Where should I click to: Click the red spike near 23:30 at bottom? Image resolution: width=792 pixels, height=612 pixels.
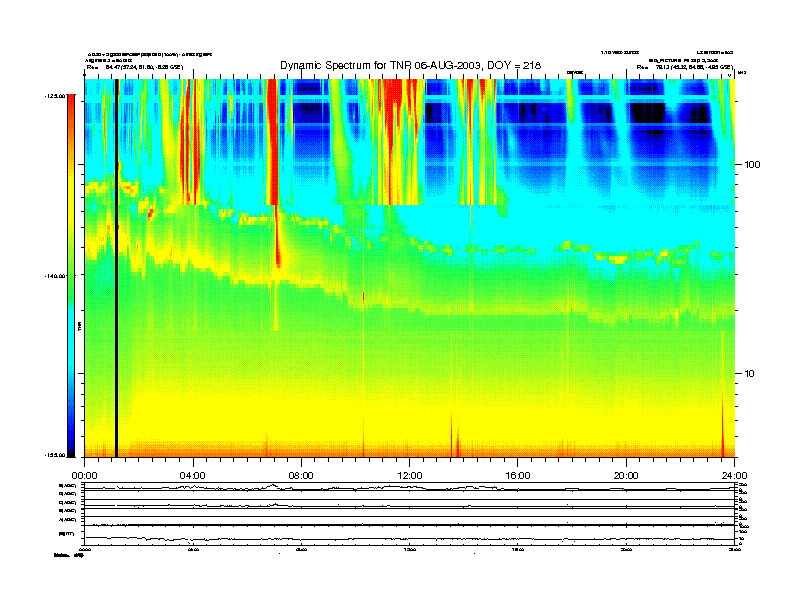point(723,424)
